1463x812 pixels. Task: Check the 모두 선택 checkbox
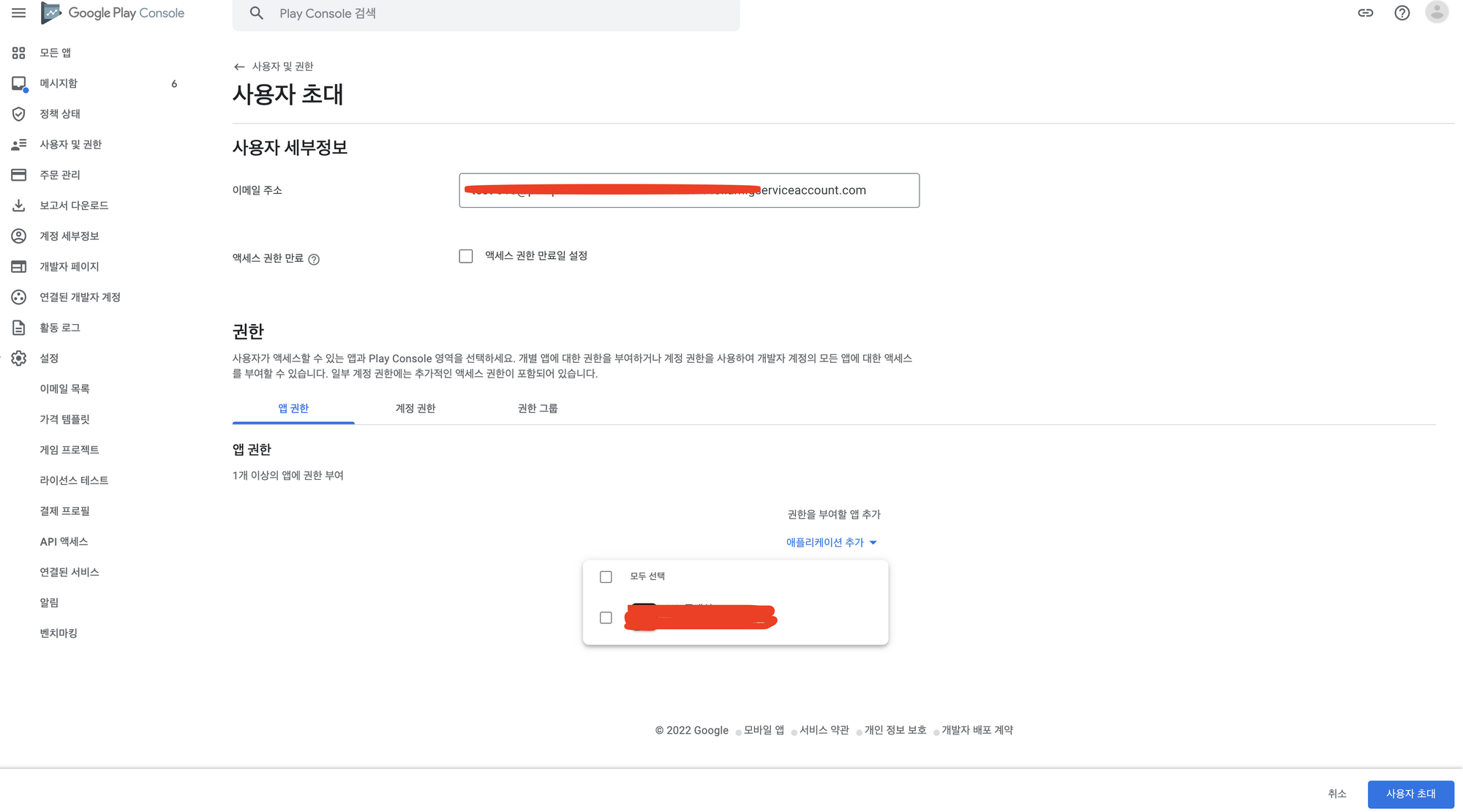[606, 577]
